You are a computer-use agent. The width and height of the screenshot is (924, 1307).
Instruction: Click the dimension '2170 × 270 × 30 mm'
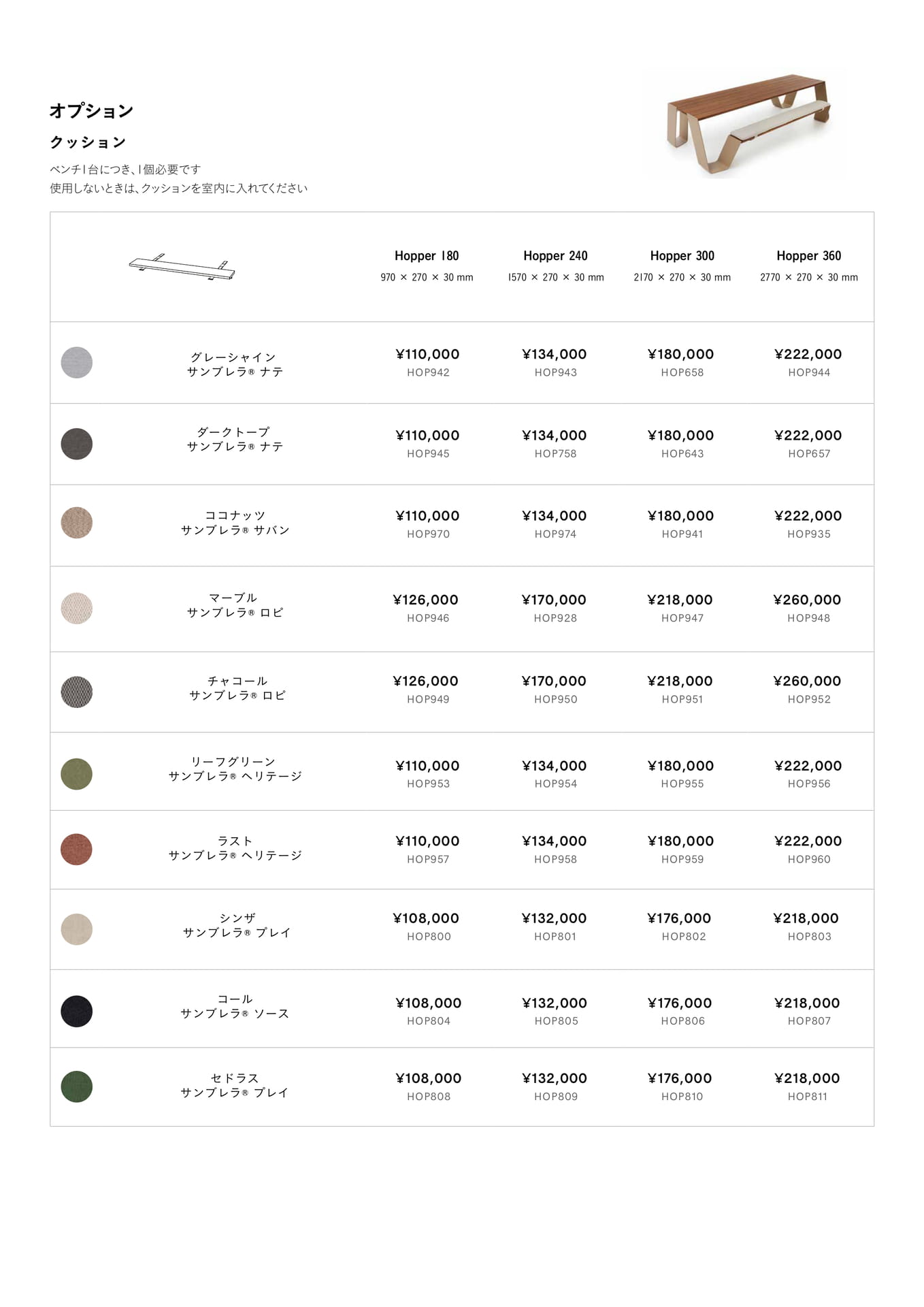tap(682, 277)
